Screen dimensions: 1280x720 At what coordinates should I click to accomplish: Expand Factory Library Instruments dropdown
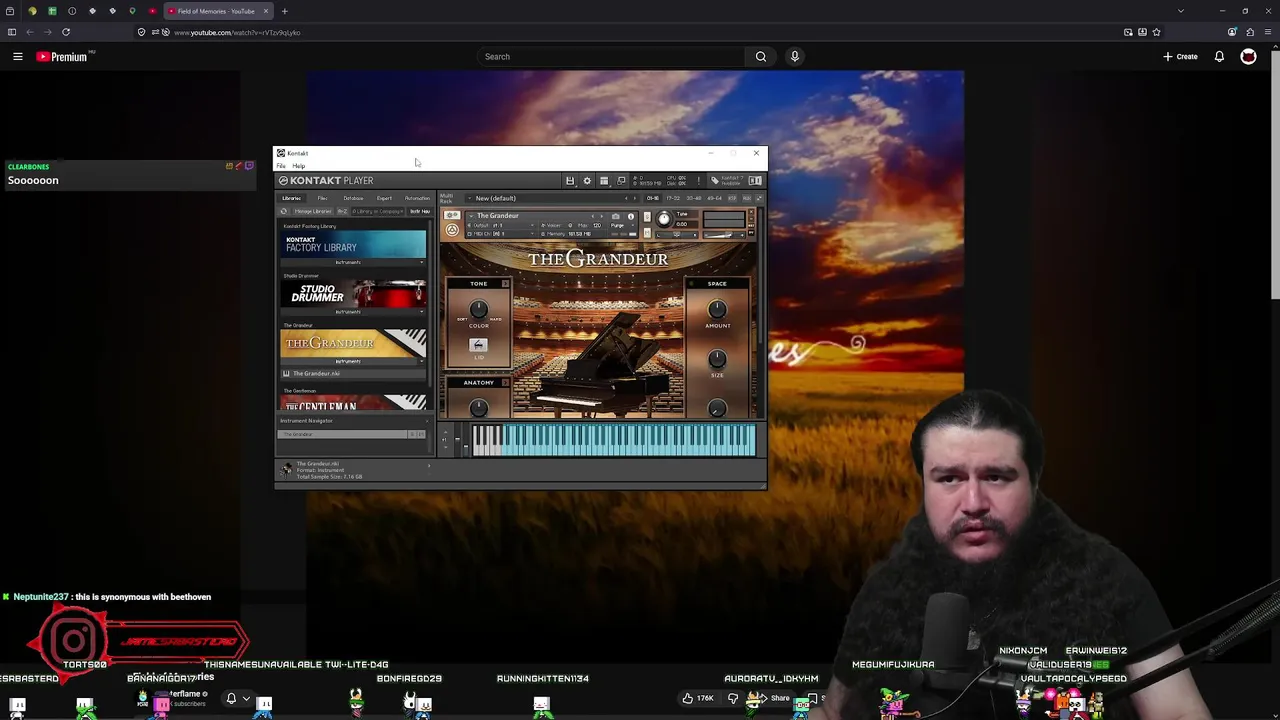(421, 262)
